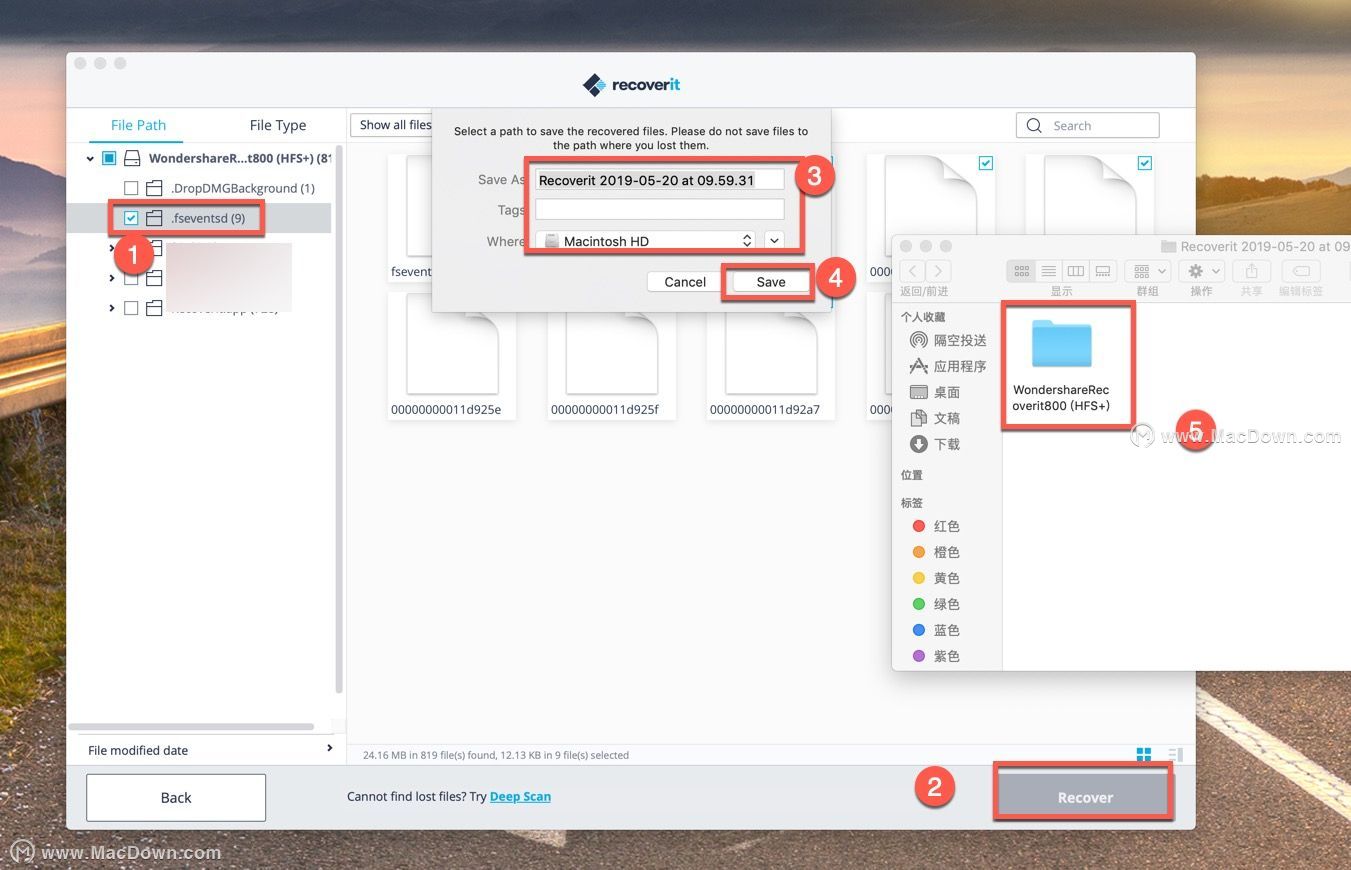
Task: Open 桌面 in the Finder sidebar
Action: coord(935,392)
